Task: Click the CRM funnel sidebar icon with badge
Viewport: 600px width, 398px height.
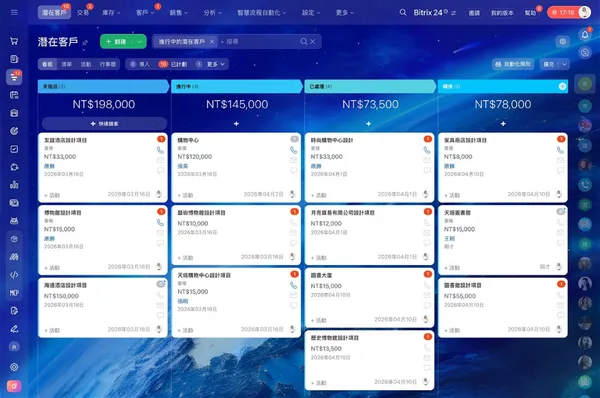Action: pos(14,77)
